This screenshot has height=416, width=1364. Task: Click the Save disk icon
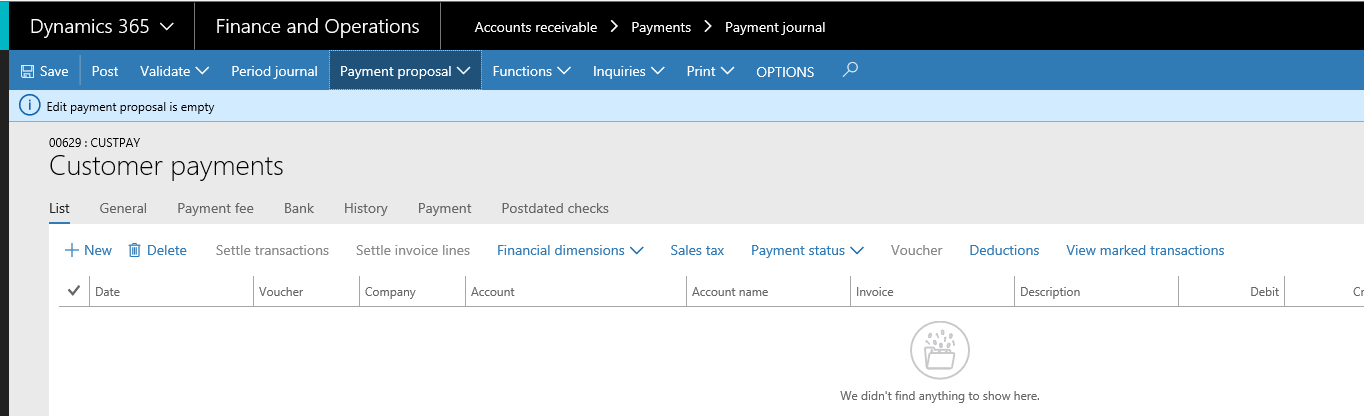(x=28, y=72)
